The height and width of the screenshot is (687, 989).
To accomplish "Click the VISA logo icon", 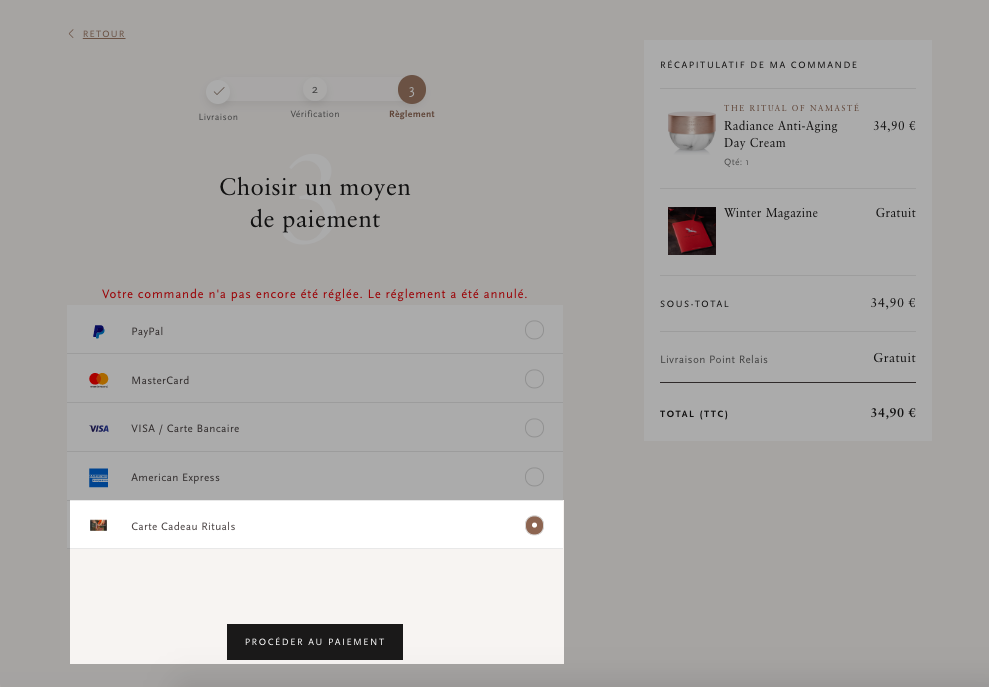I will [x=99, y=428].
